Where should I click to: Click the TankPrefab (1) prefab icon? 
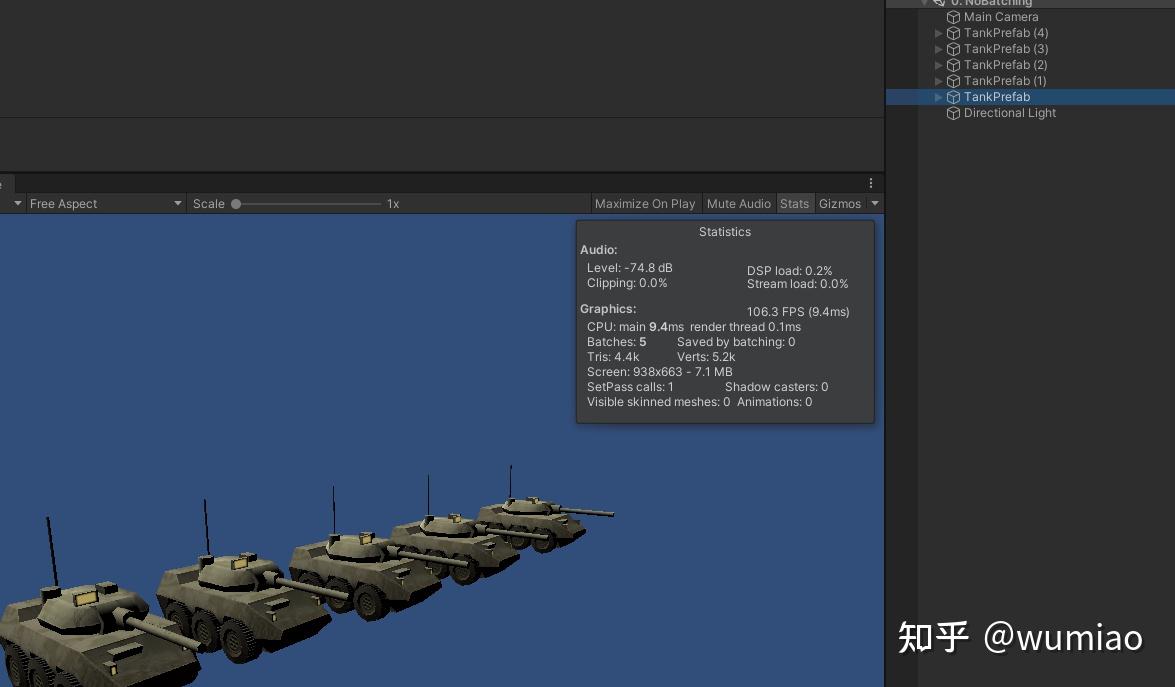click(953, 81)
